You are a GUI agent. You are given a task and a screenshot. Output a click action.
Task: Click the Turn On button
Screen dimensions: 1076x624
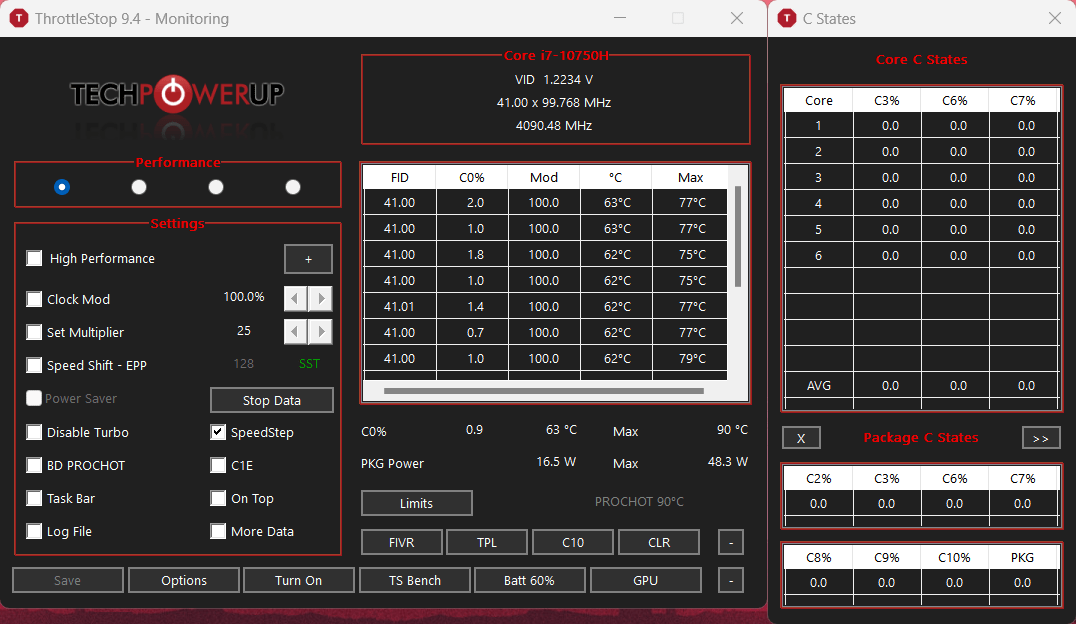299,581
